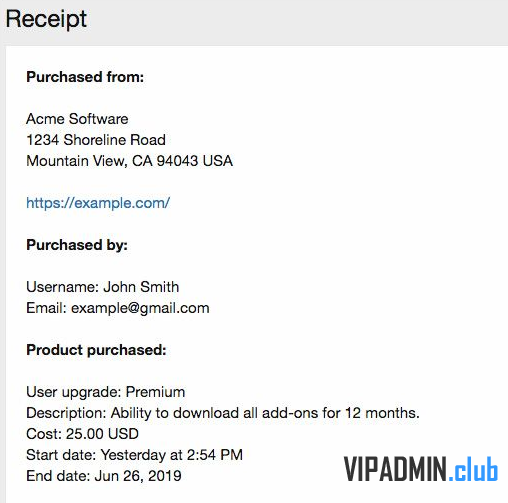This screenshot has width=508, height=503.
Task: Click the 1234 Shoreline Road address line
Action: (96, 140)
